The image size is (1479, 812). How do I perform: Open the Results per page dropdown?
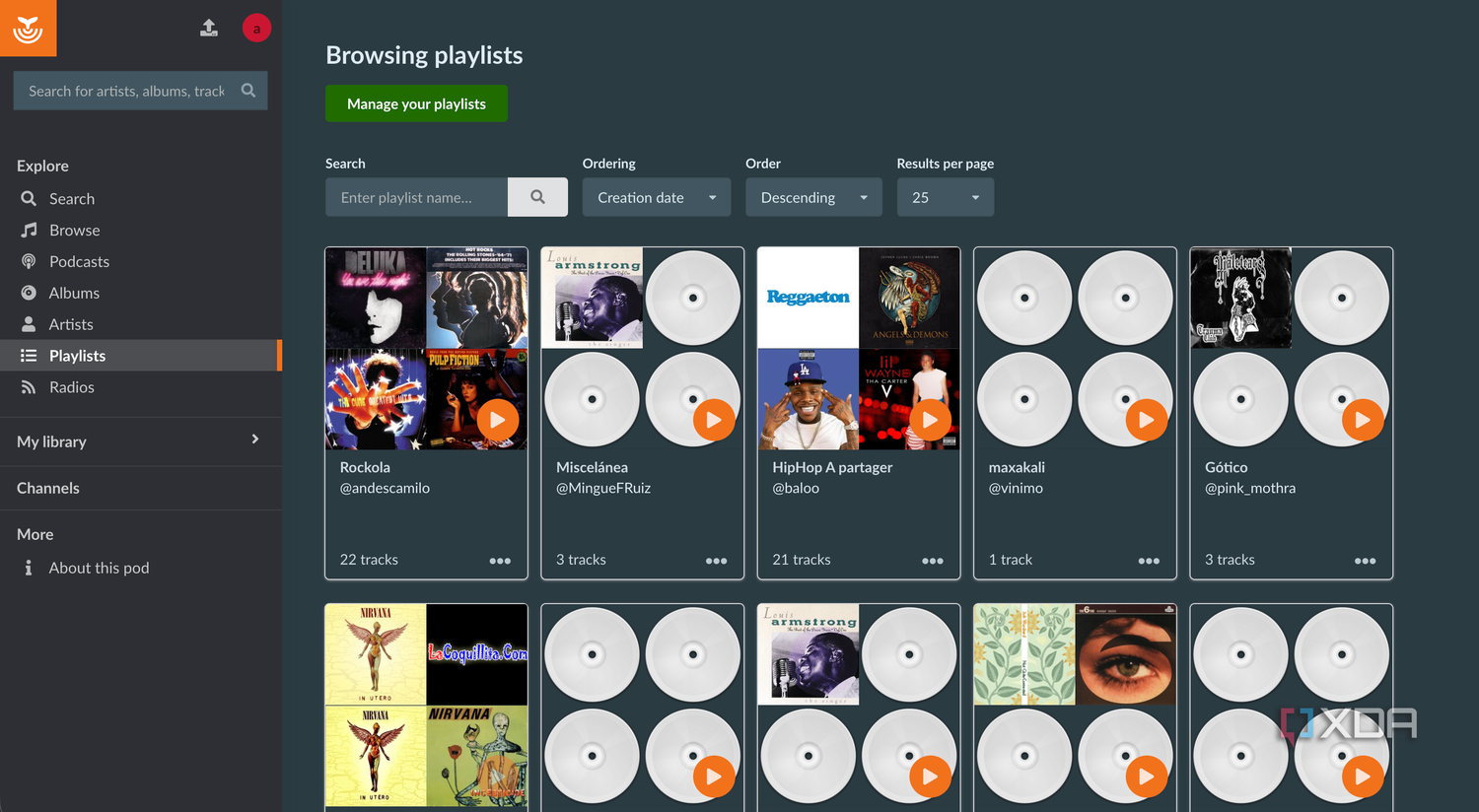tap(945, 197)
